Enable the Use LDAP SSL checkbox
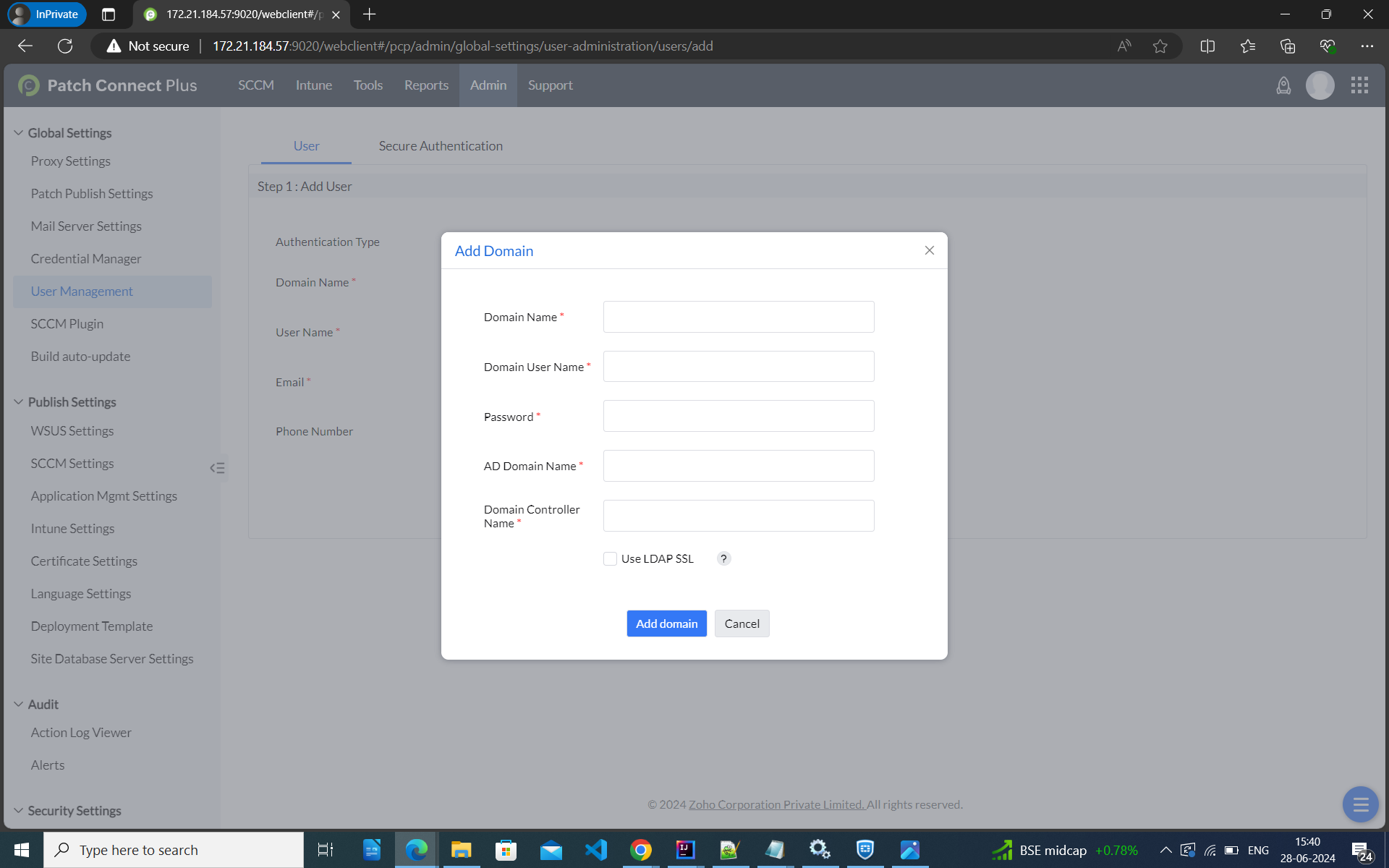The height and width of the screenshot is (868, 1389). (x=610, y=558)
